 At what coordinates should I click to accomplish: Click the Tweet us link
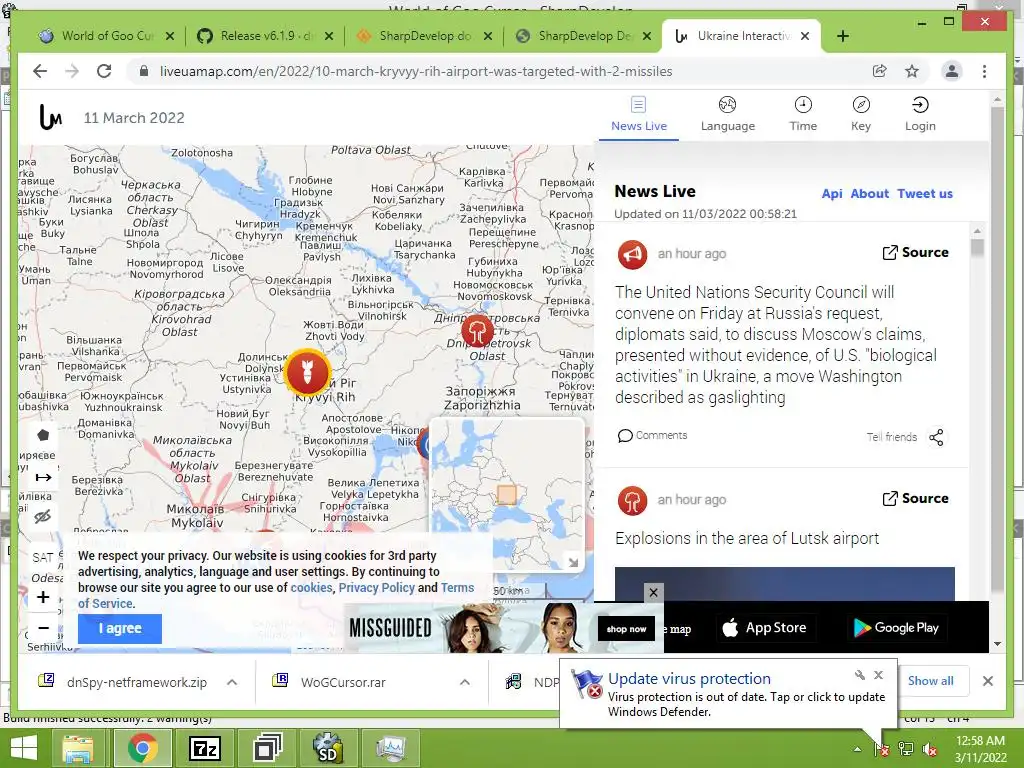pos(925,193)
